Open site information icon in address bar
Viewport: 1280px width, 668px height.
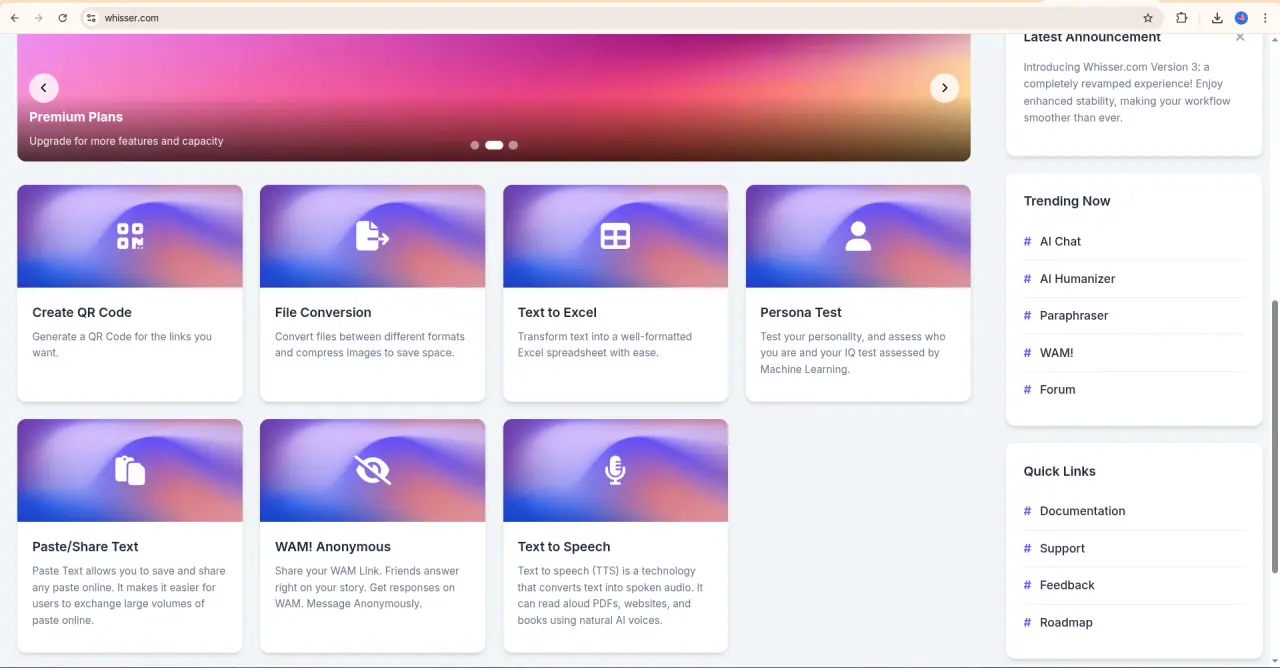tap(91, 18)
